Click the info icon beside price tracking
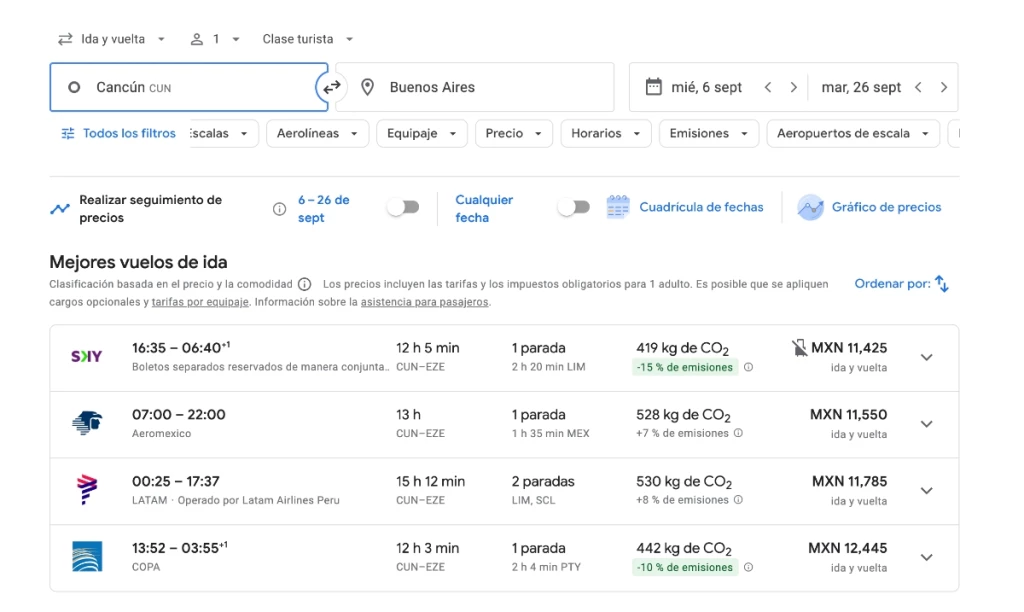The image size is (1024, 612). tap(279, 209)
